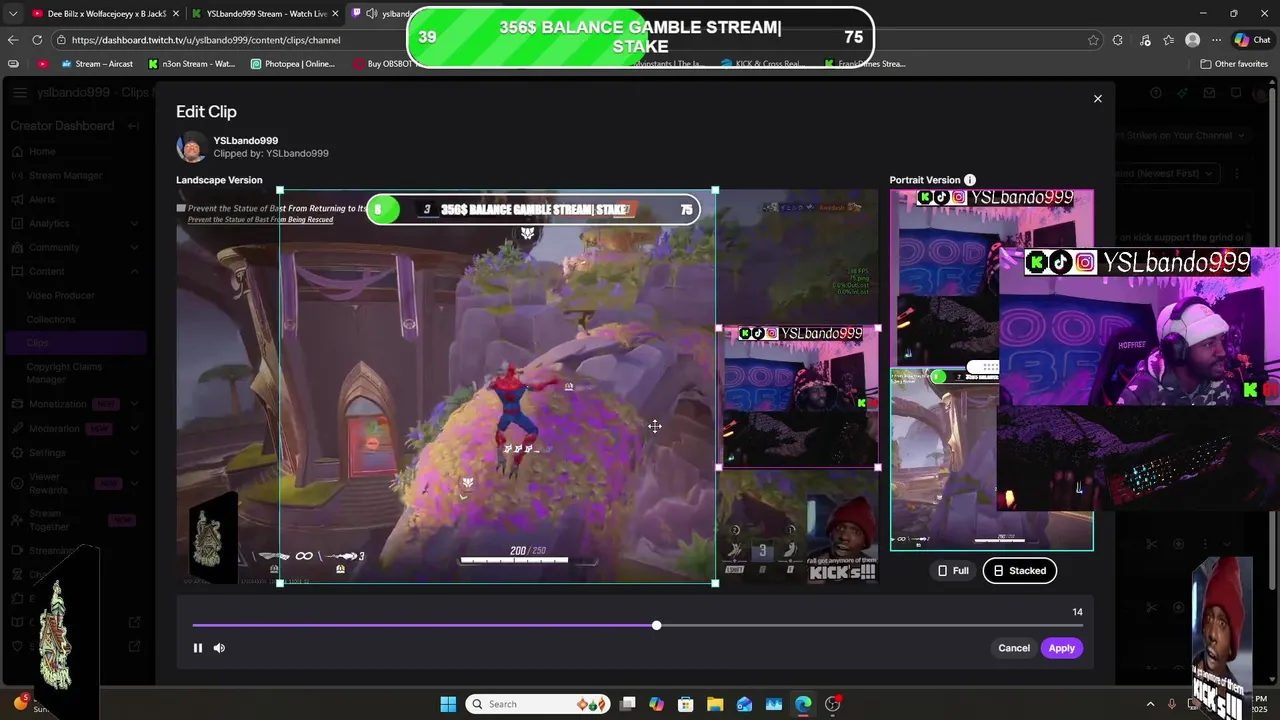
Task: Cancel the clip edit
Action: [1013, 648]
